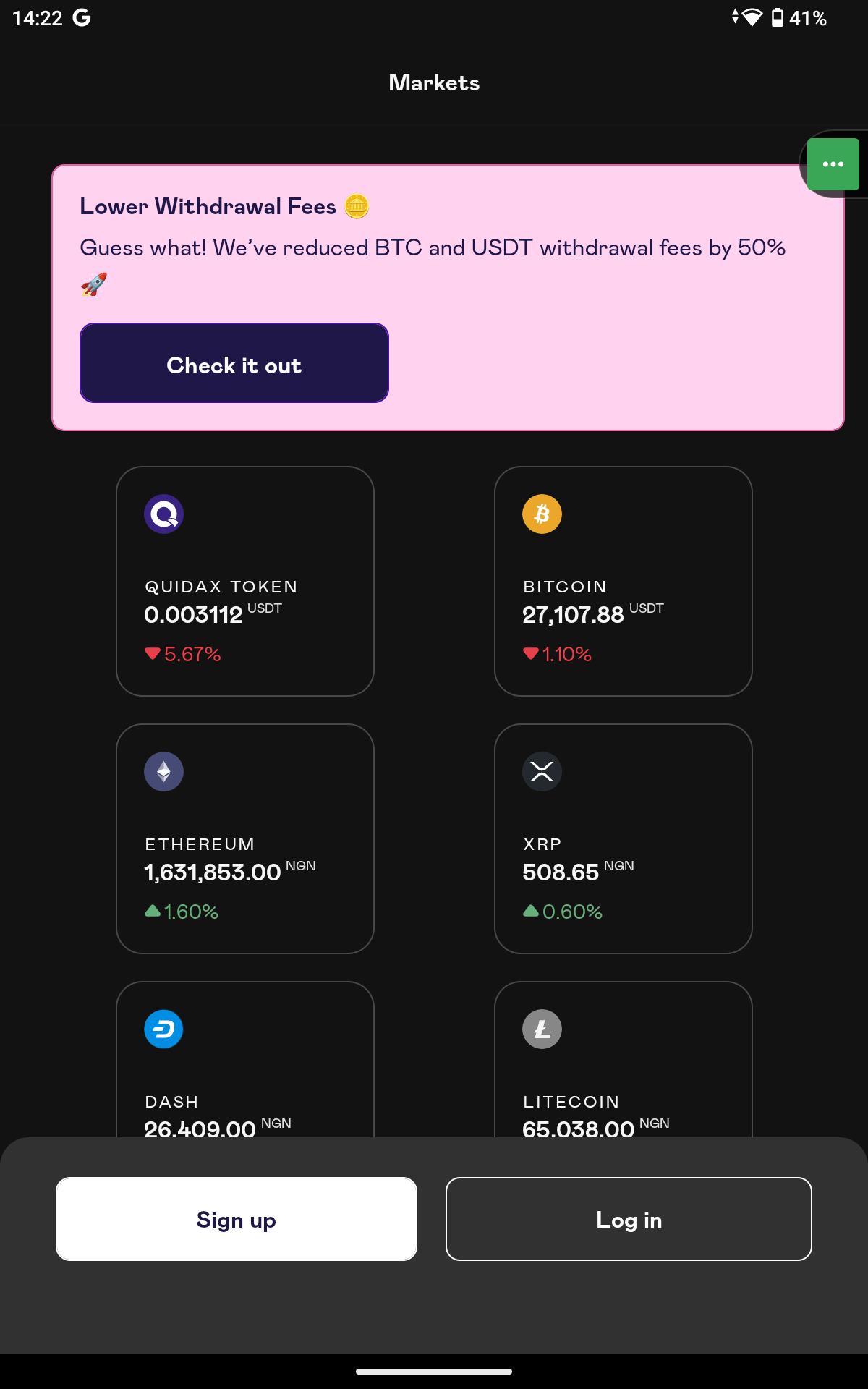868x1389 pixels.
Task: Tap the XRP logo icon
Action: coord(542,771)
